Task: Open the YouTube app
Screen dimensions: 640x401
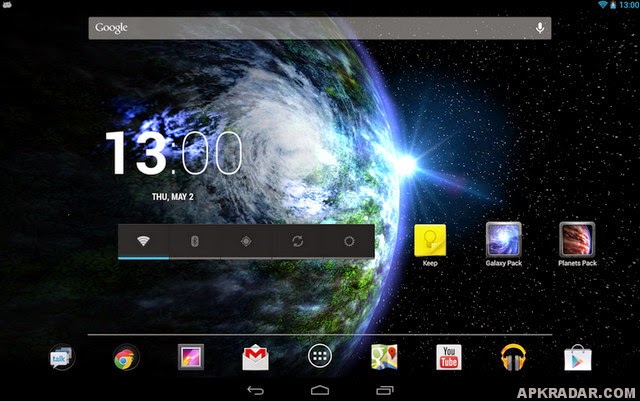Action: click(x=449, y=357)
